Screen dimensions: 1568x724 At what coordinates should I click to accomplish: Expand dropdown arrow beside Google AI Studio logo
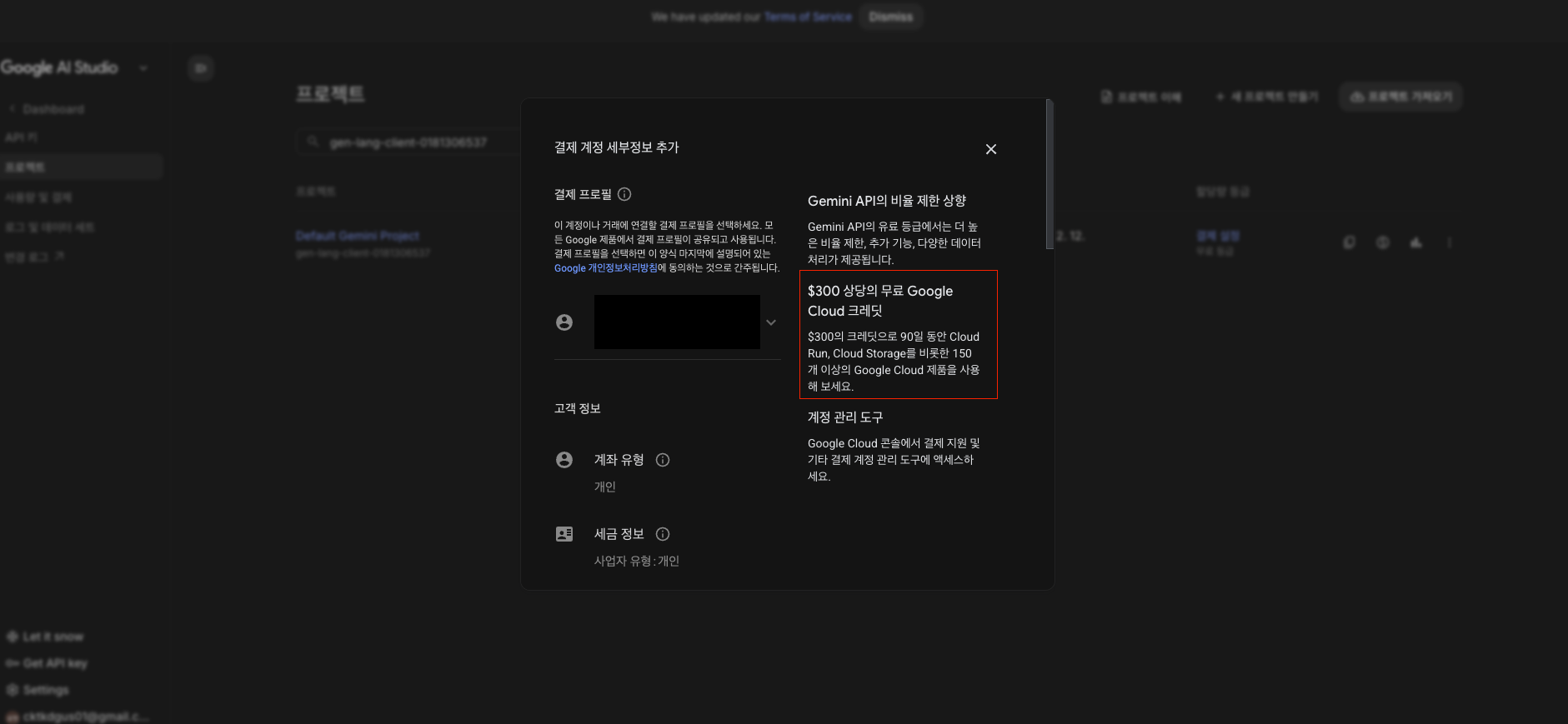(x=143, y=68)
